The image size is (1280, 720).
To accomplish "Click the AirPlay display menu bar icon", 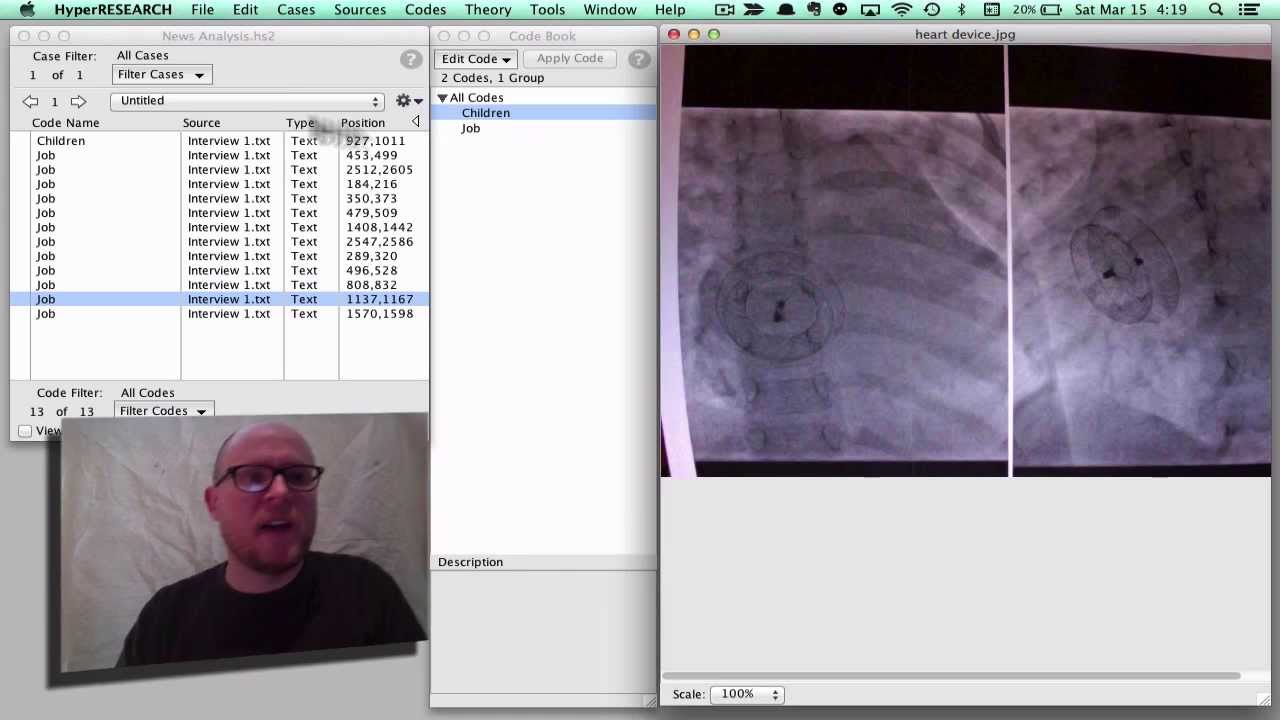I will coord(871,10).
